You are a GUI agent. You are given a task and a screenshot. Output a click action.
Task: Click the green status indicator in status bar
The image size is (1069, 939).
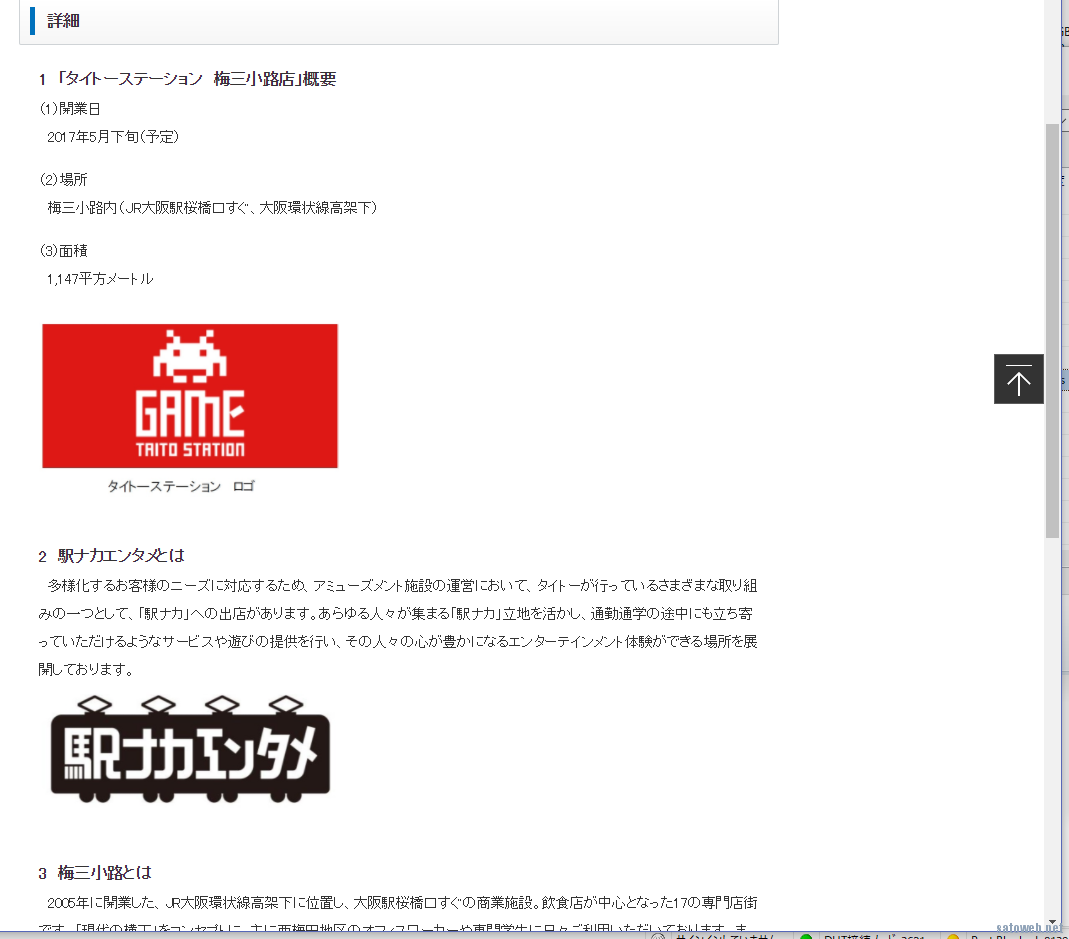[x=806, y=936]
